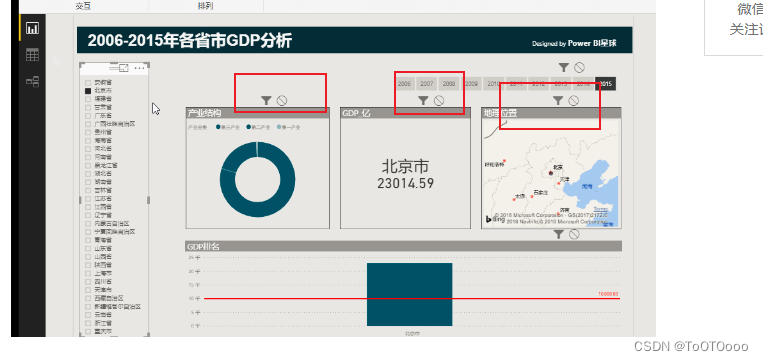Select year 2010 in the slicer
The image size is (763, 361).
493,84
